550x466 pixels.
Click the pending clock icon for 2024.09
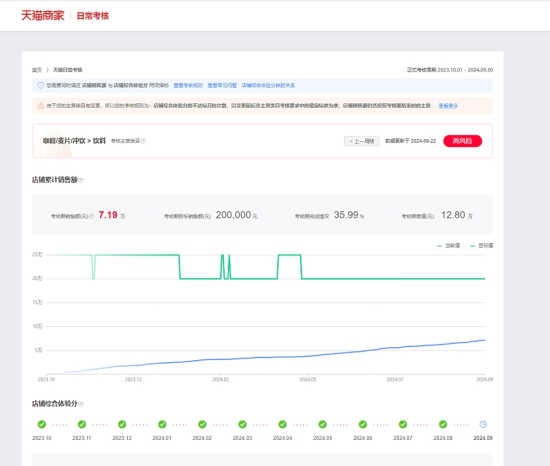(x=483, y=424)
